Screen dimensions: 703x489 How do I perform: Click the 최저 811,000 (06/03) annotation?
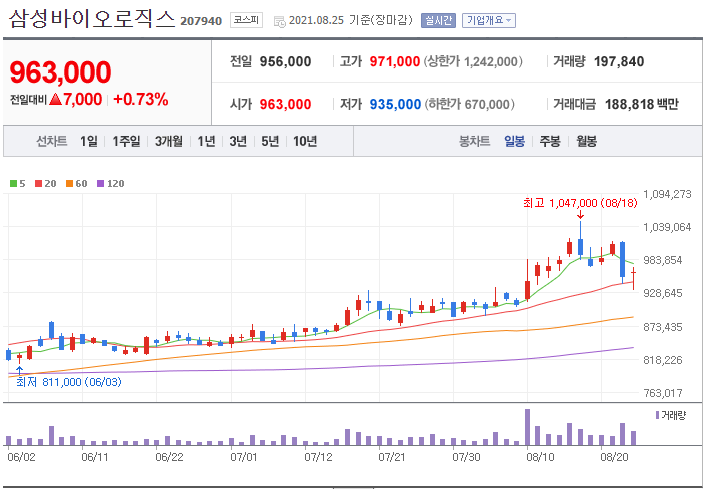(69, 382)
